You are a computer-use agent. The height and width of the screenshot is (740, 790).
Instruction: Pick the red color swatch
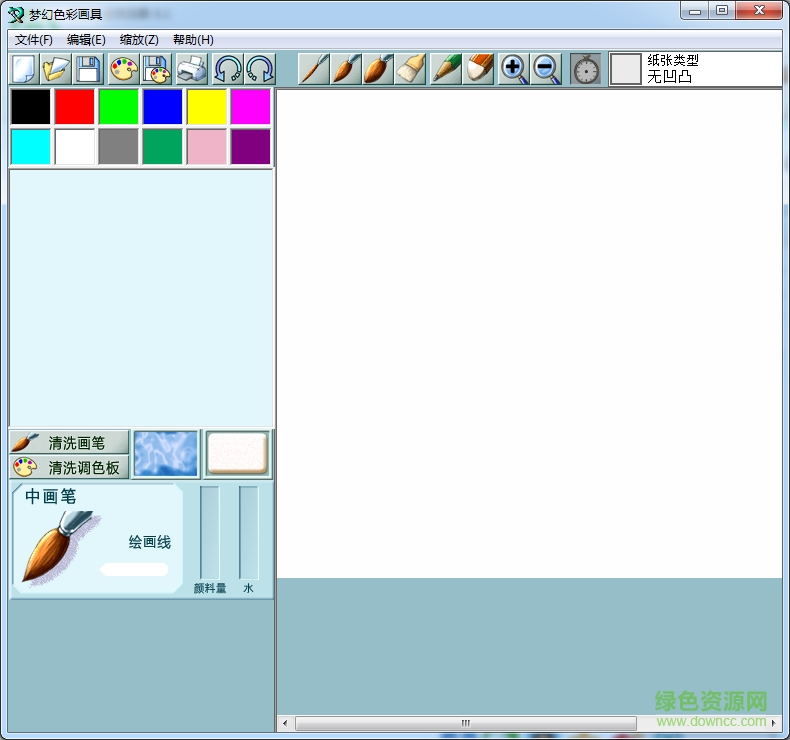click(x=75, y=107)
